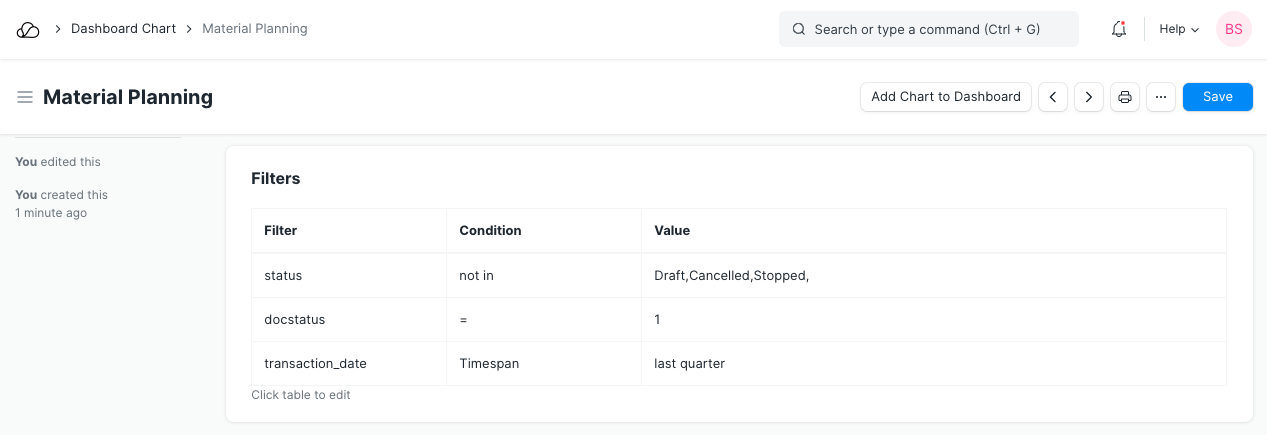Click Add Chart to Dashboard
The image size is (1267, 435).
[x=945, y=97]
